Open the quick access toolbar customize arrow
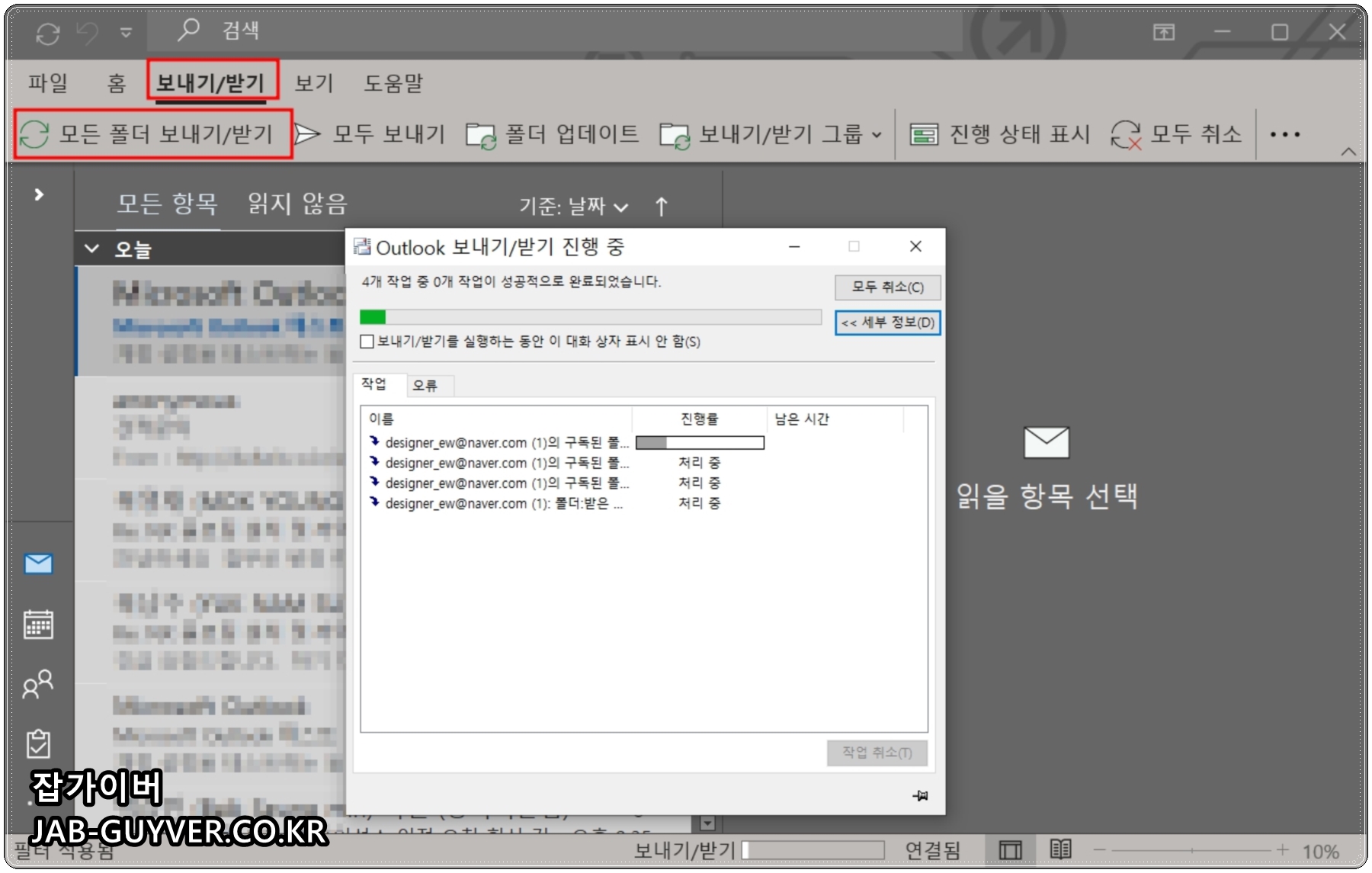The image size is (1372, 873). 127,33
